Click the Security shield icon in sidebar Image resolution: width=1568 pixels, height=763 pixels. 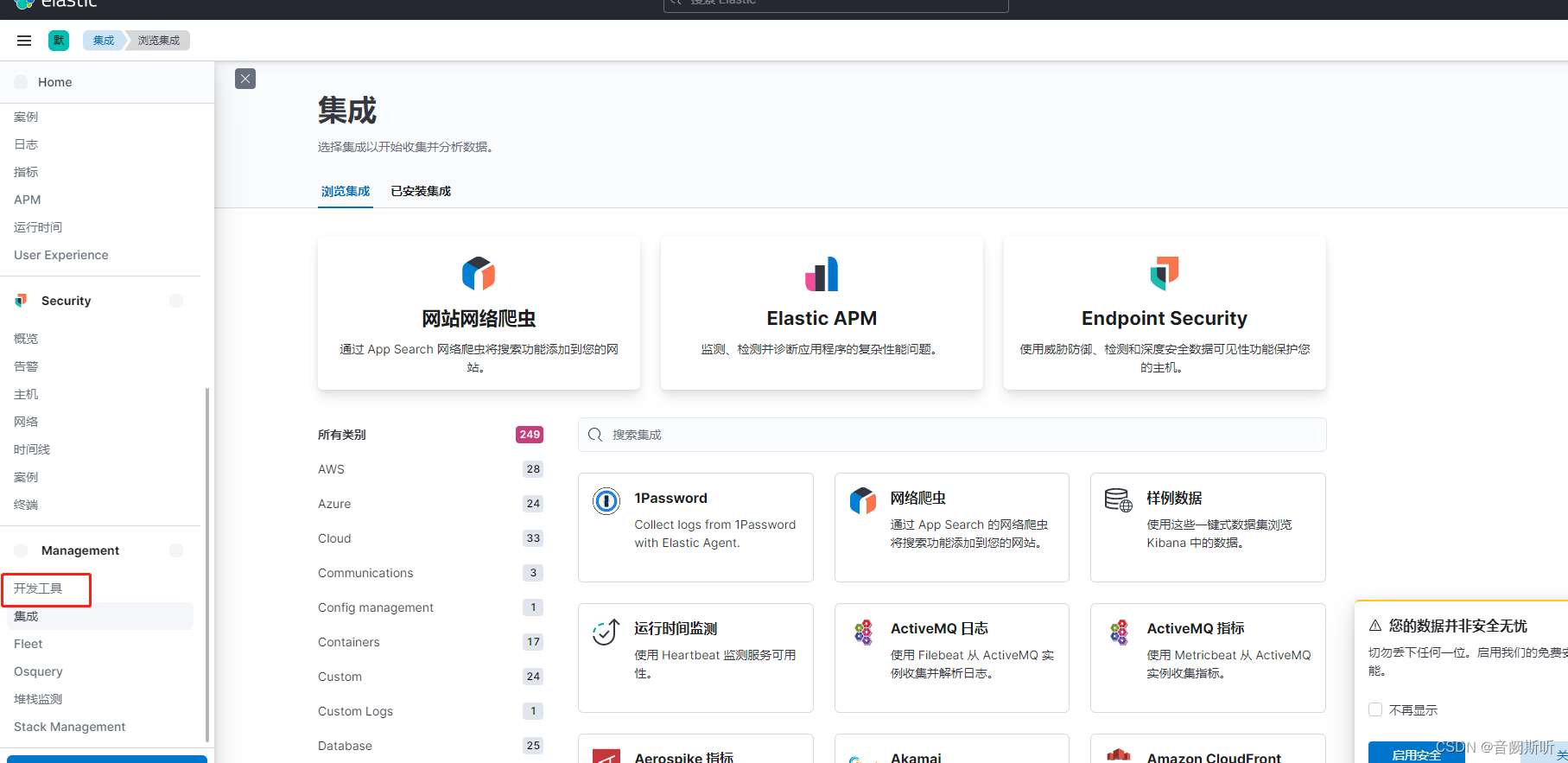(x=21, y=301)
